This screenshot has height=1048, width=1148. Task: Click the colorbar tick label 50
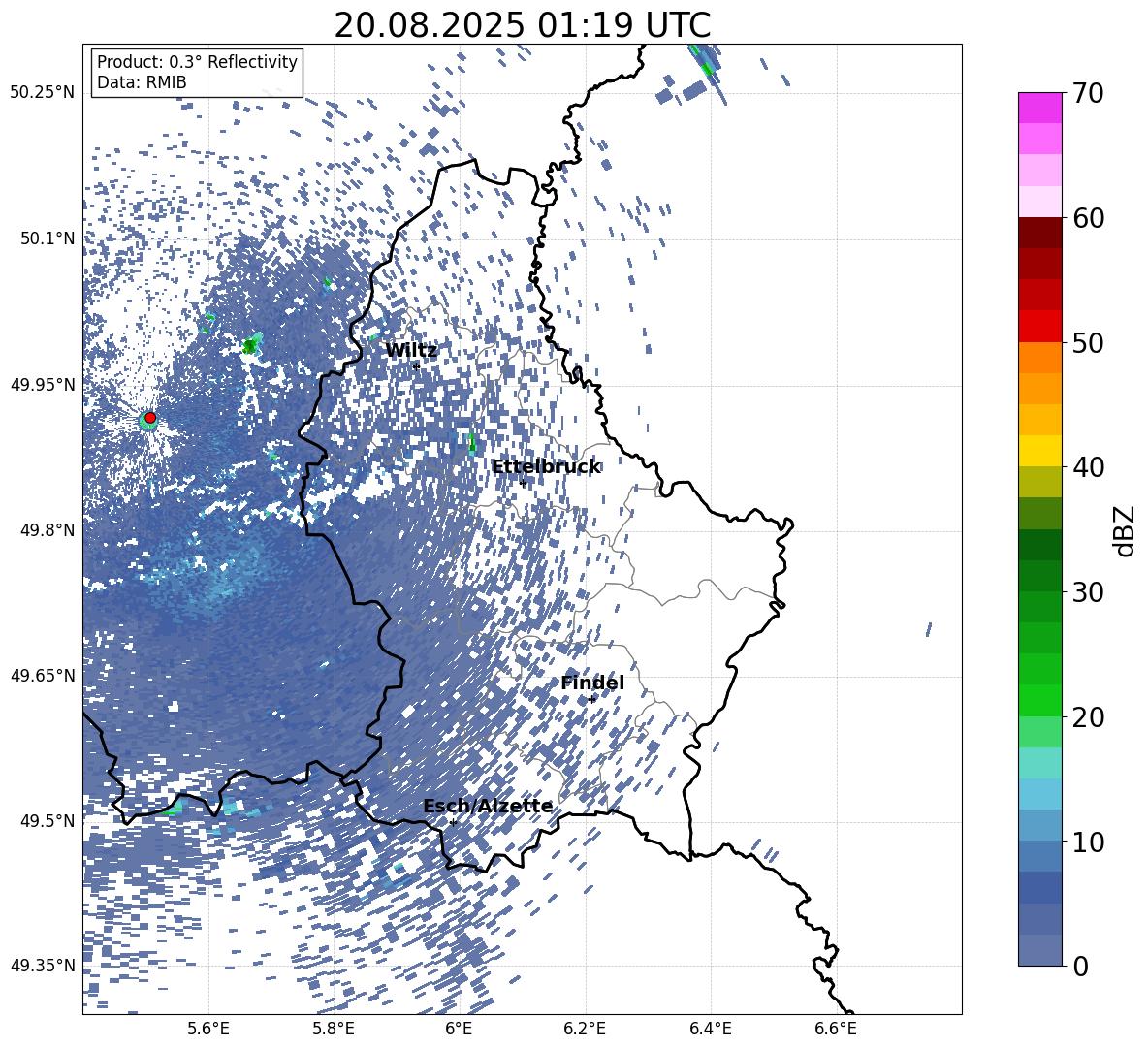click(x=1088, y=342)
